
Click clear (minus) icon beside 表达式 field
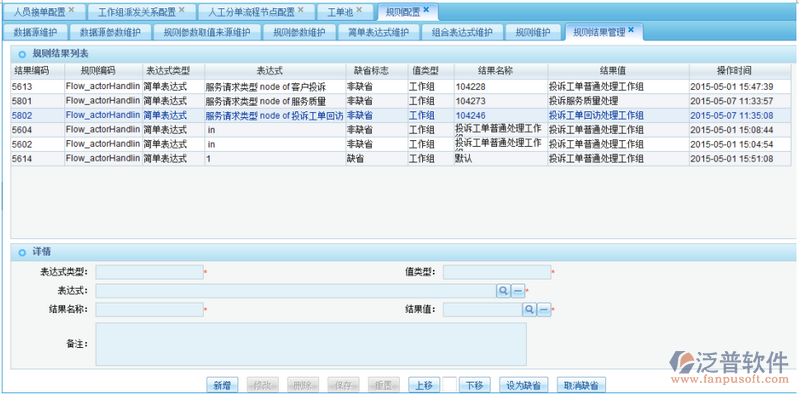[x=517, y=291]
